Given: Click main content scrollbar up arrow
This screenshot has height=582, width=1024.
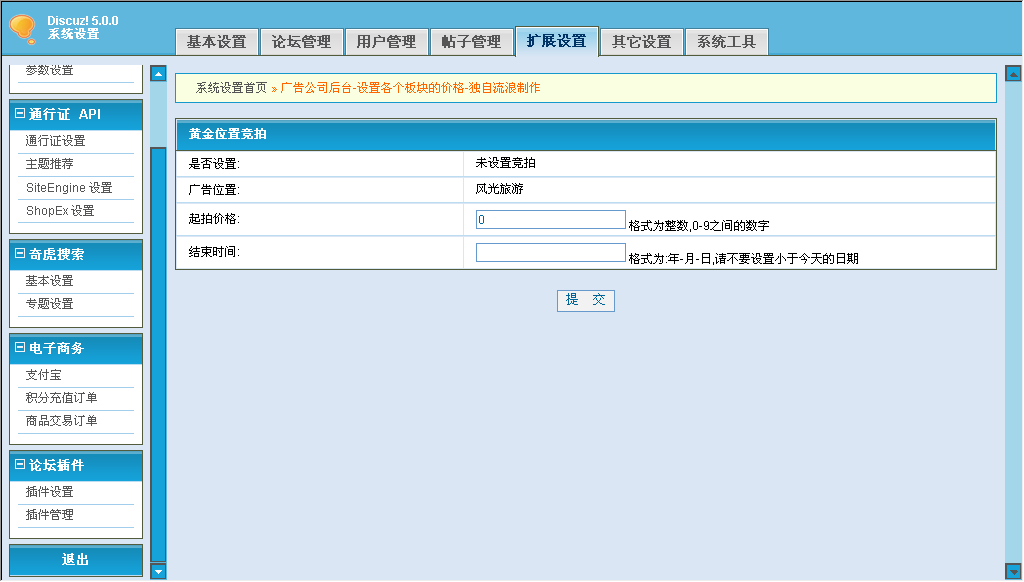Looking at the screenshot, I should 1013,73.
